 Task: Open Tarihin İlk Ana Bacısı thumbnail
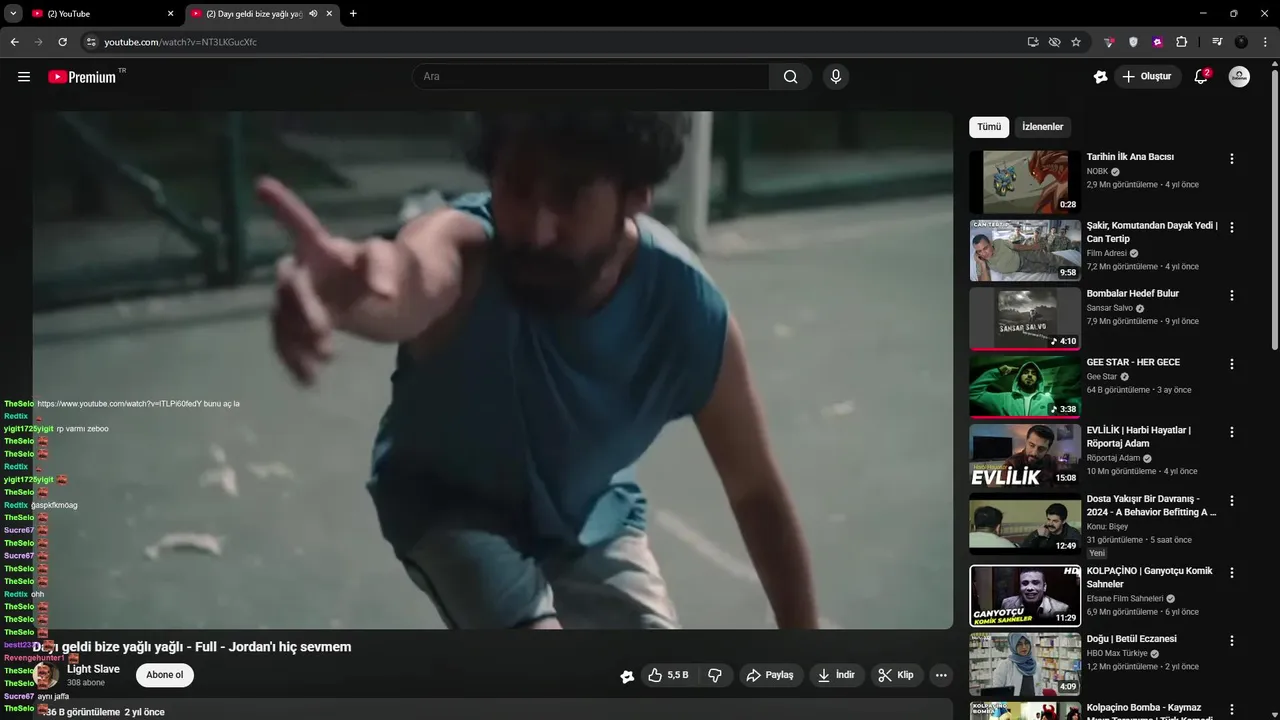point(1025,182)
